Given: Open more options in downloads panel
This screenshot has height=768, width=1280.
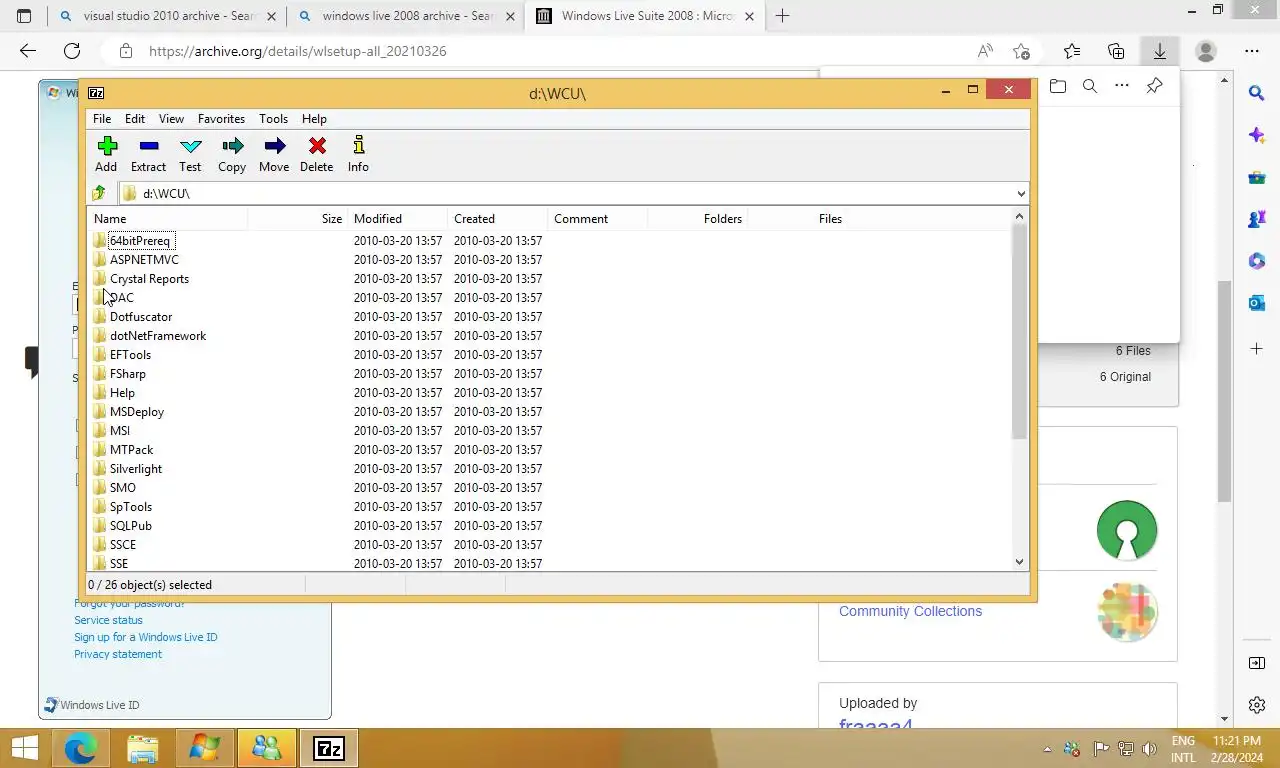Looking at the screenshot, I should tap(1122, 86).
